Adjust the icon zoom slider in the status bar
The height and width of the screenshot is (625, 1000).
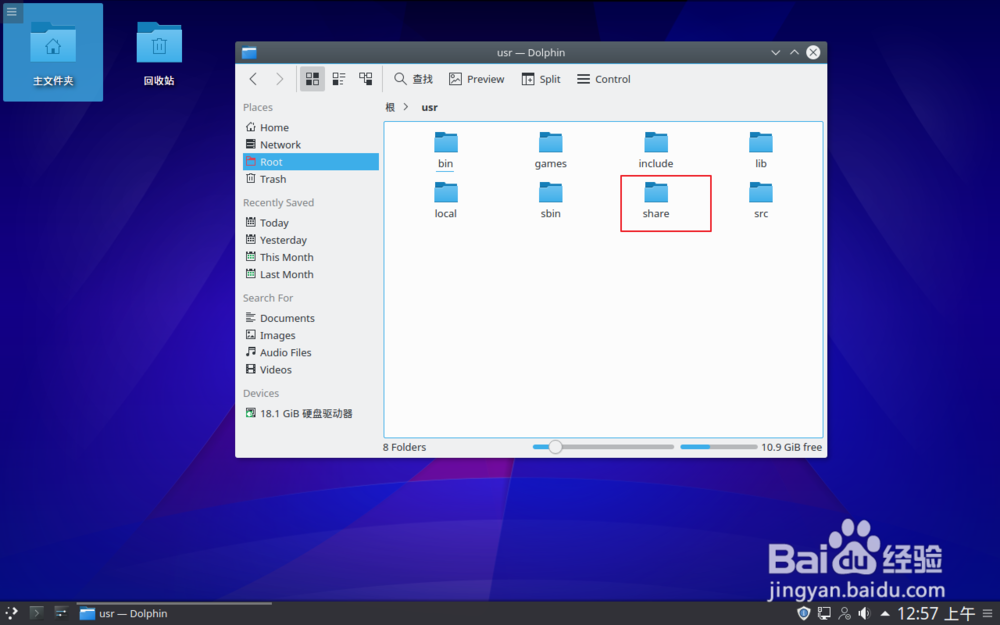coord(556,447)
